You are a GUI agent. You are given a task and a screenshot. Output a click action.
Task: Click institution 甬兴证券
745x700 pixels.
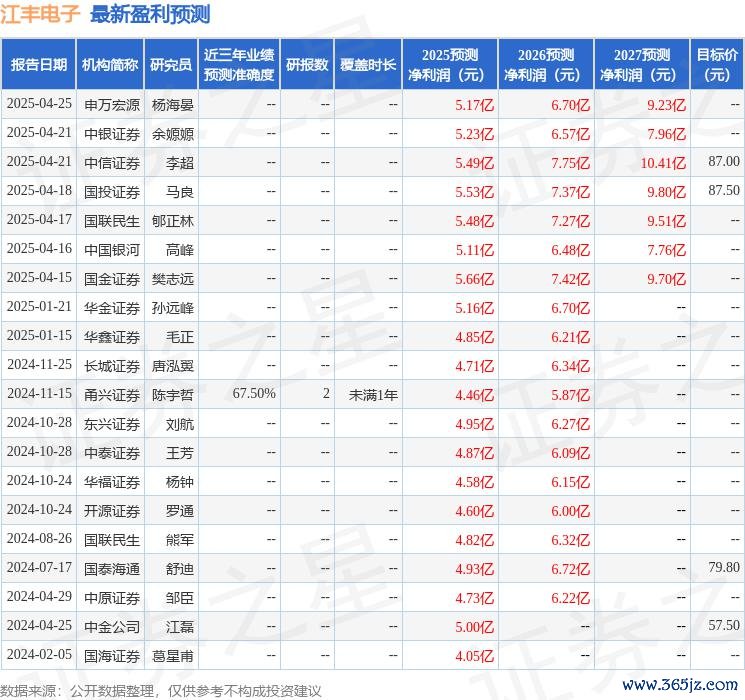coord(112,395)
